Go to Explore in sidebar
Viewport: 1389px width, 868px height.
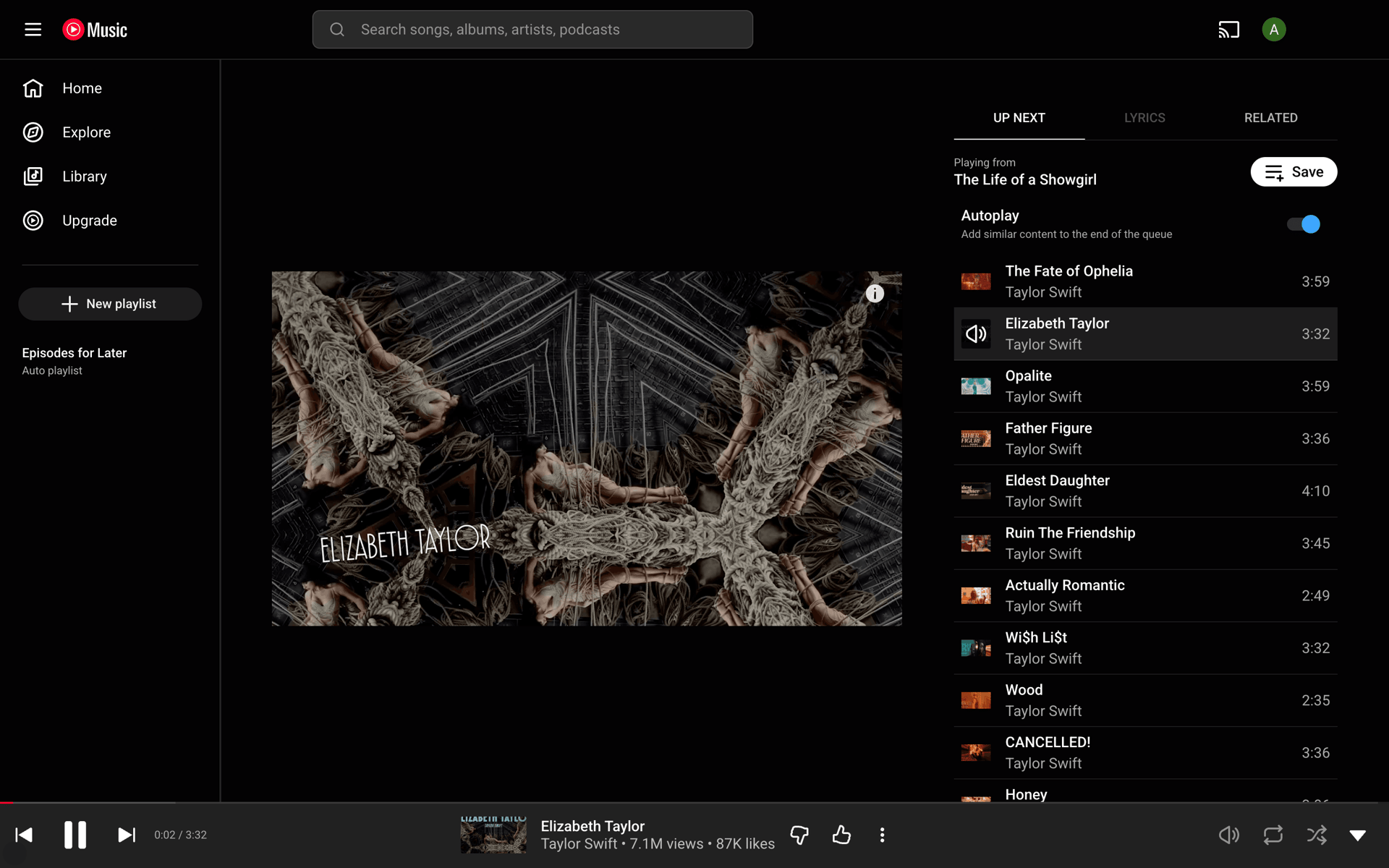point(86,132)
